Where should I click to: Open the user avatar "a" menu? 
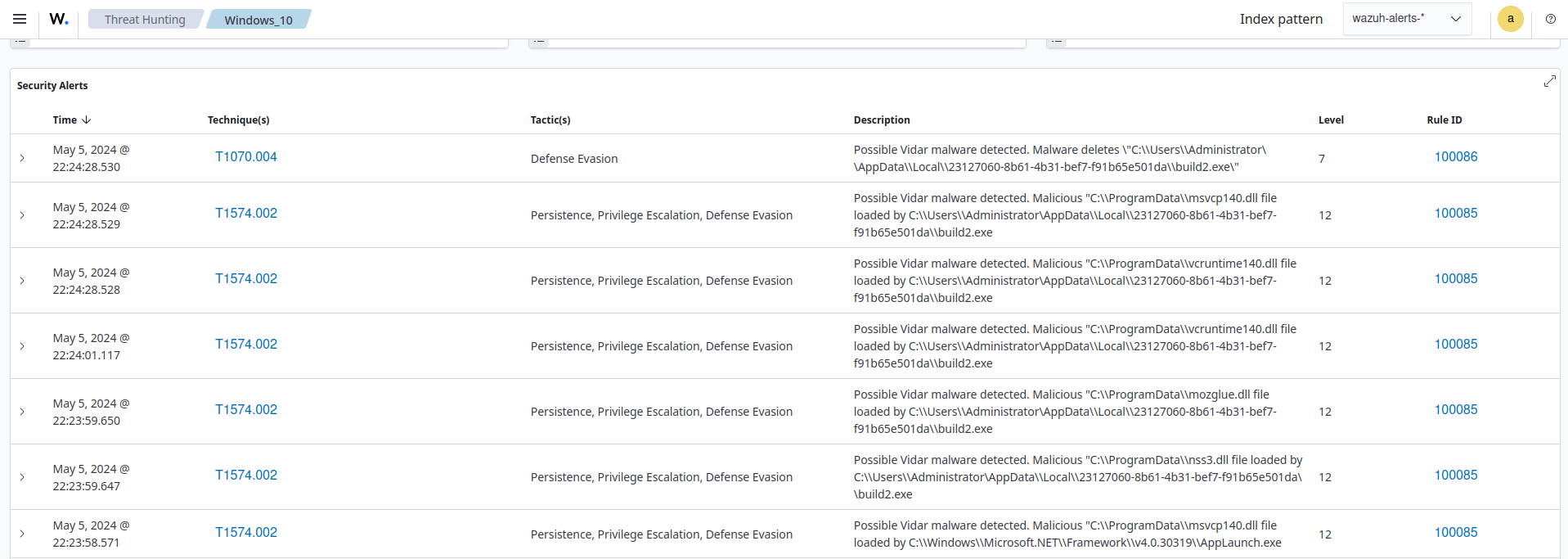[x=1510, y=19]
